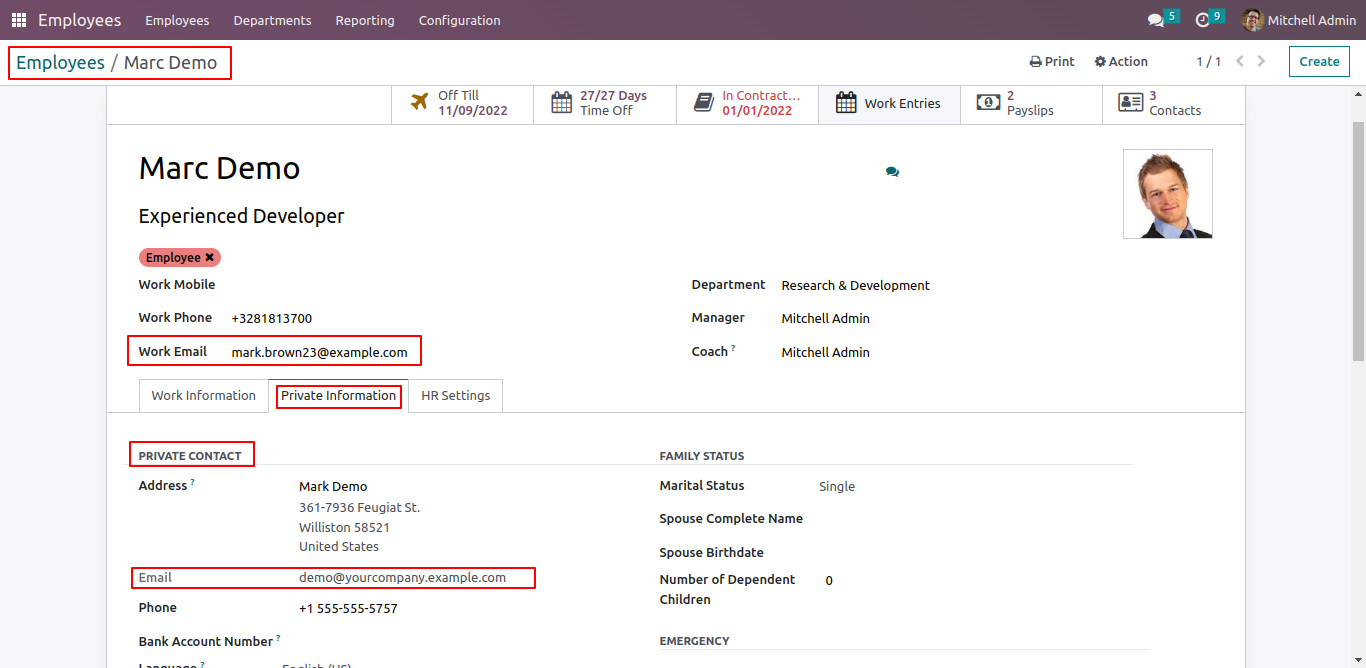The width and height of the screenshot is (1366, 668).
Task: Click Mitchell Admin avatar in top bar
Action: coord(1253,20)
